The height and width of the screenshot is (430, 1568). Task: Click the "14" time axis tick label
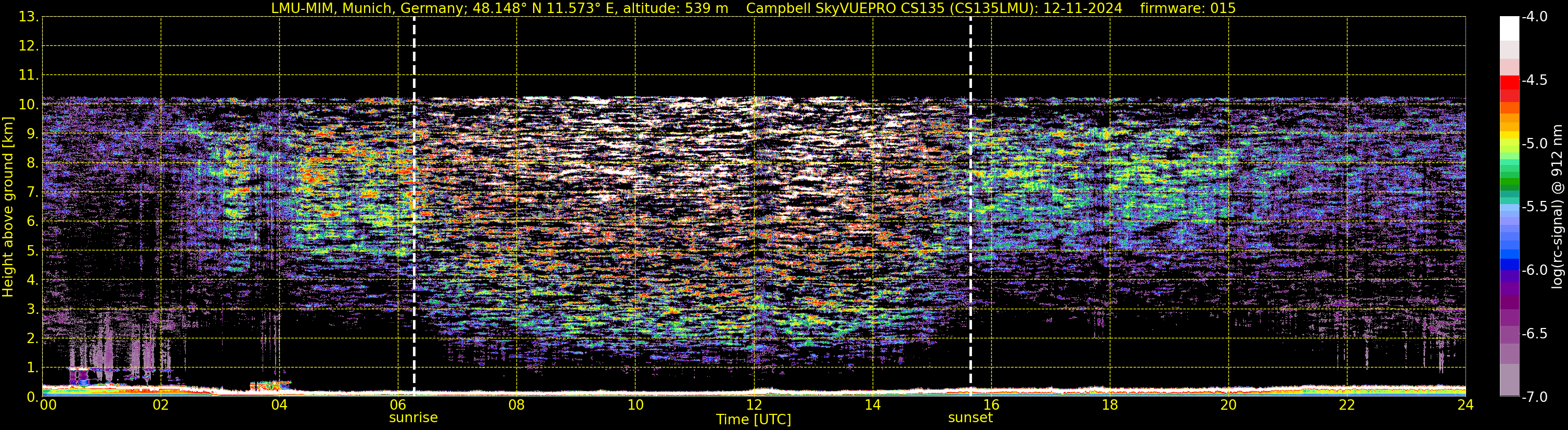tap(873, 405)
